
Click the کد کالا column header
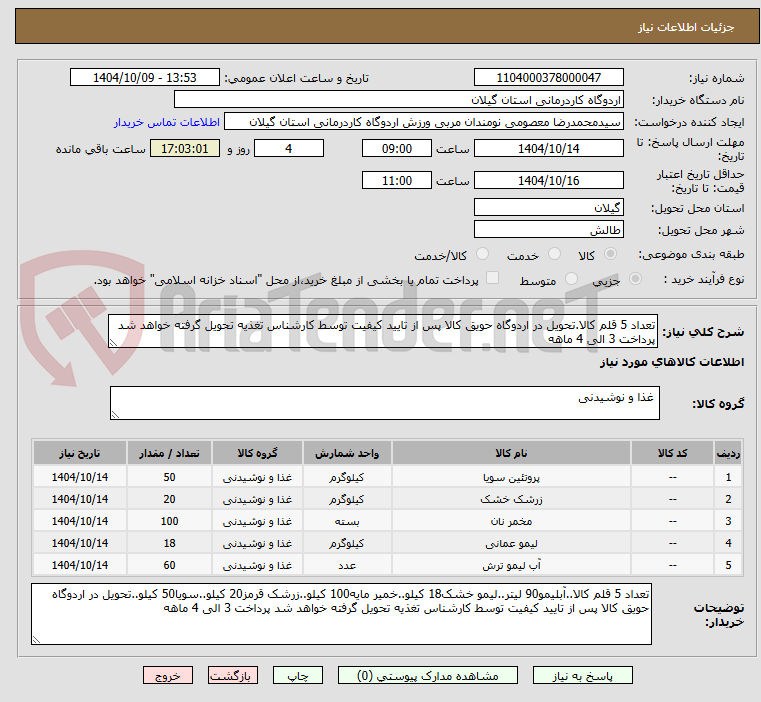[672, 452]
